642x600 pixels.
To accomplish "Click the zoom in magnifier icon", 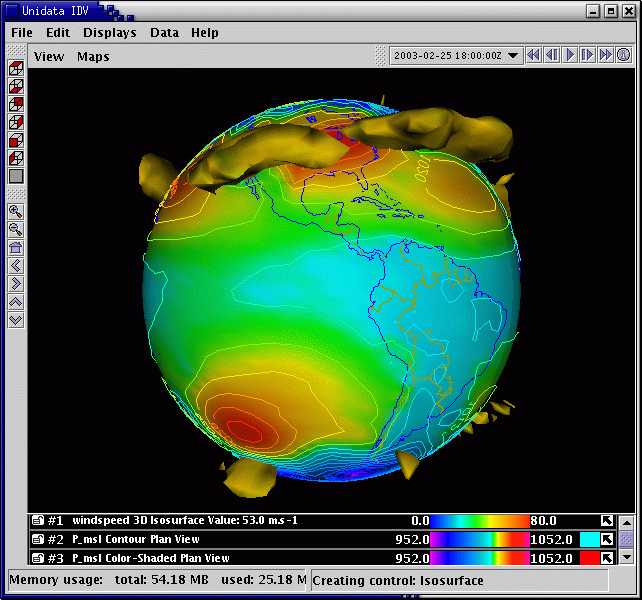I will [15, 211].
